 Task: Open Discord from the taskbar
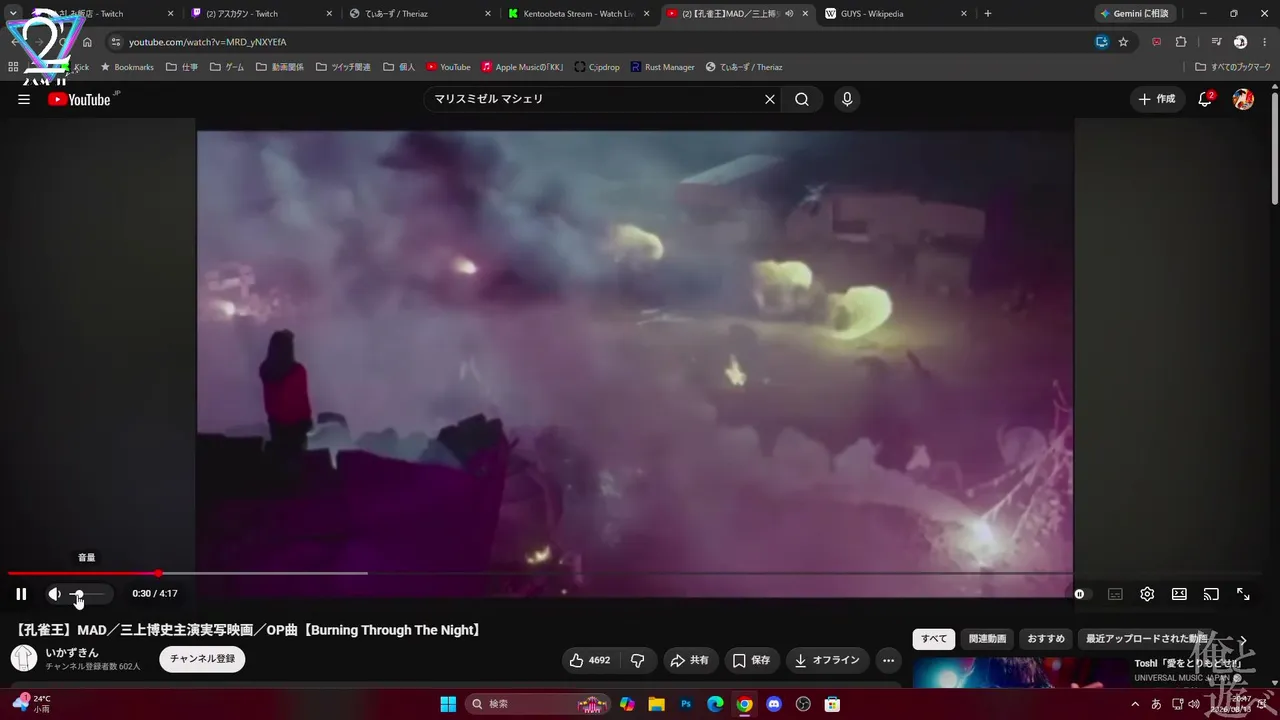pyautogui.click(x=773, y=704)
